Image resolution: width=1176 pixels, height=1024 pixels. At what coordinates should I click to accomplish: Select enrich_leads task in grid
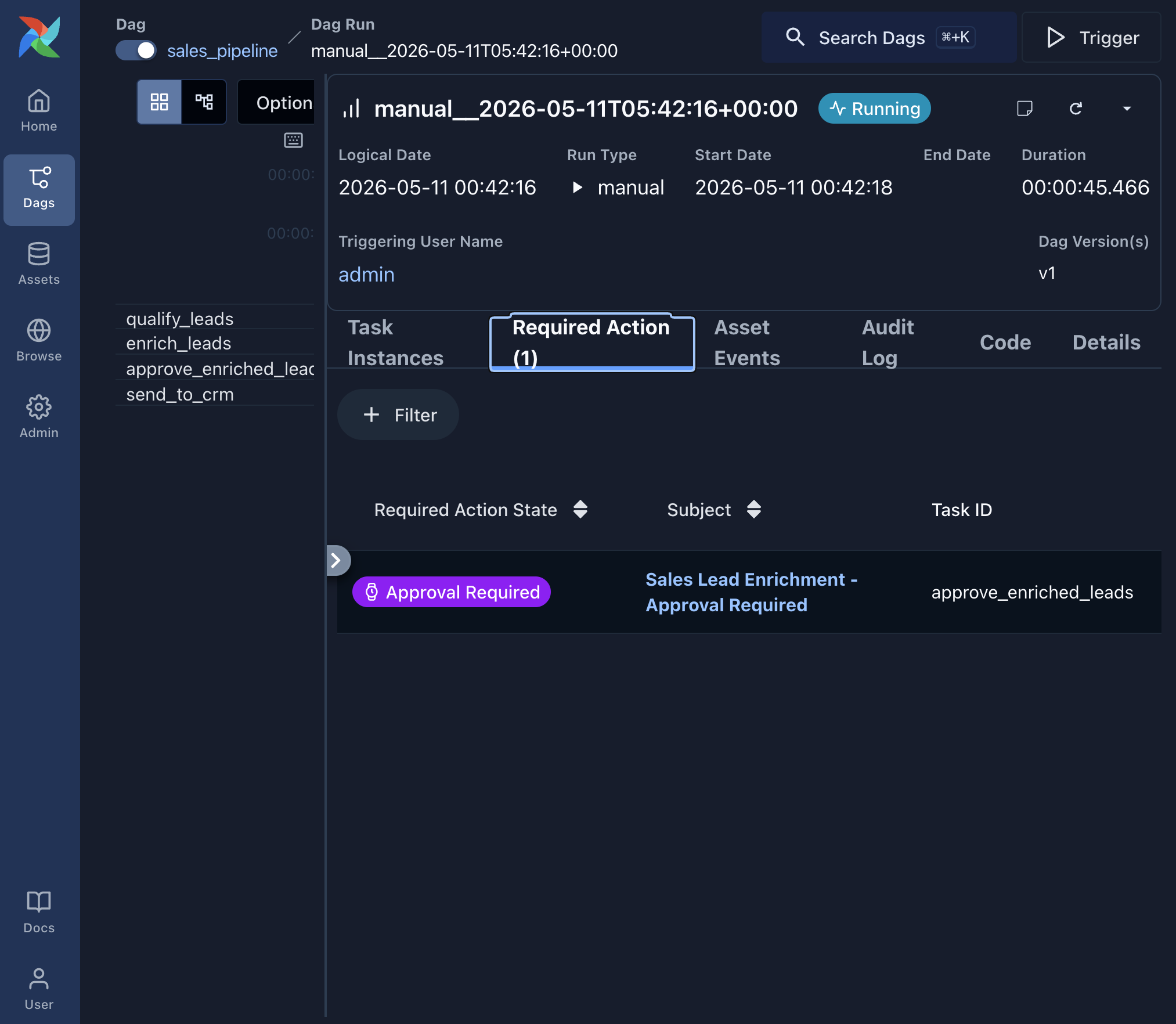point(179,343)
